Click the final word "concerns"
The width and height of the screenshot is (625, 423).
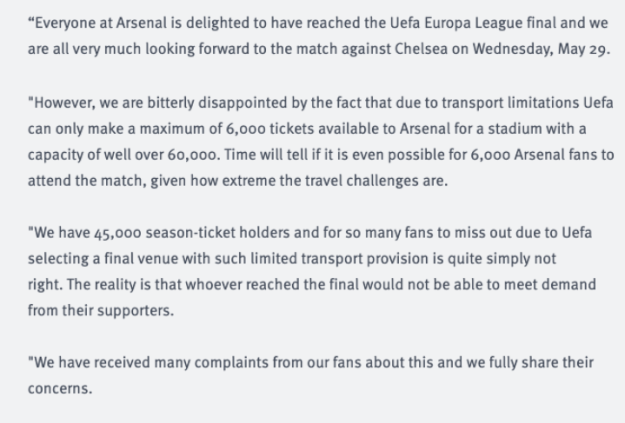58,390
